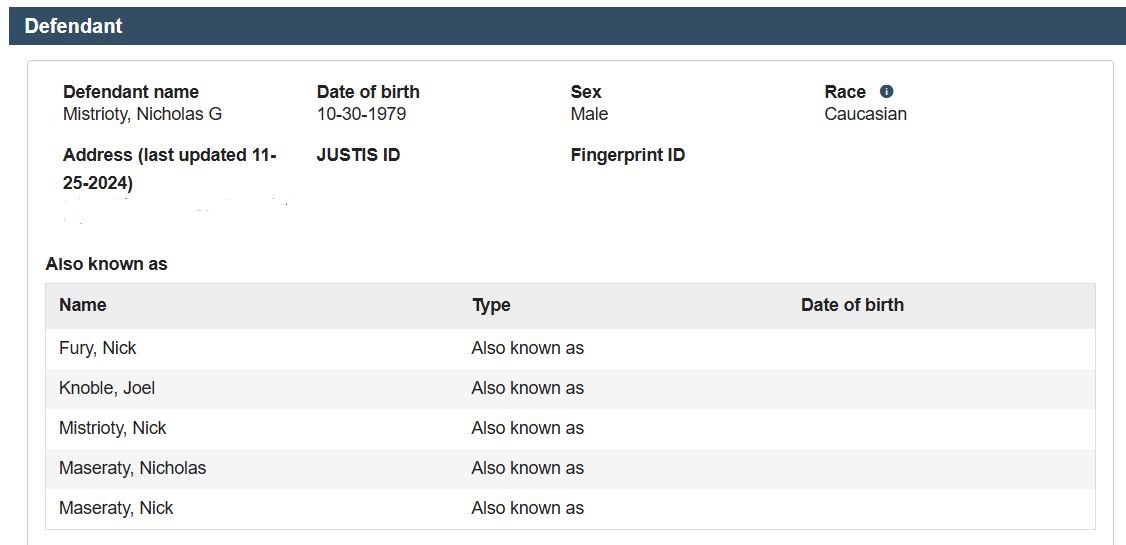The height and width of the screenshot is (545, 1126).
Task: Click the Fingerprint ID label
Action: 628,155
